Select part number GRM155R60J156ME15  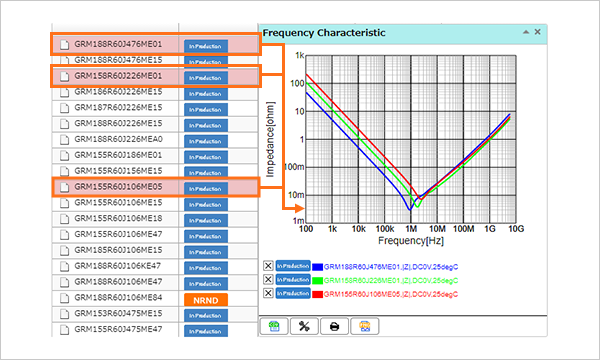118,171
